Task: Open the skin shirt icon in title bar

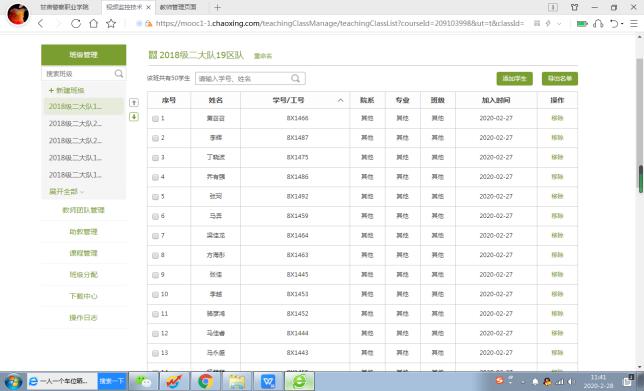Action: 575,7
